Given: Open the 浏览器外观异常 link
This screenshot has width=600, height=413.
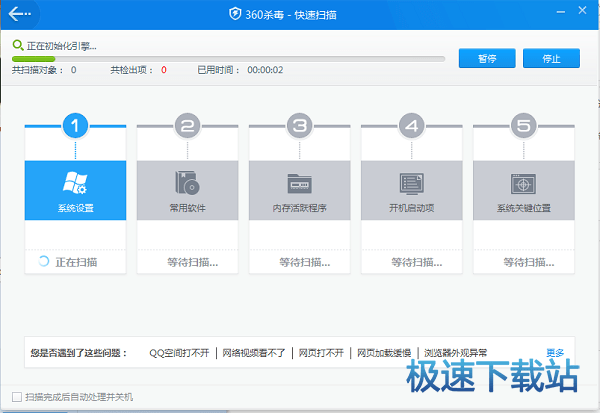Looking at the screenshot, I should [456, 353].
